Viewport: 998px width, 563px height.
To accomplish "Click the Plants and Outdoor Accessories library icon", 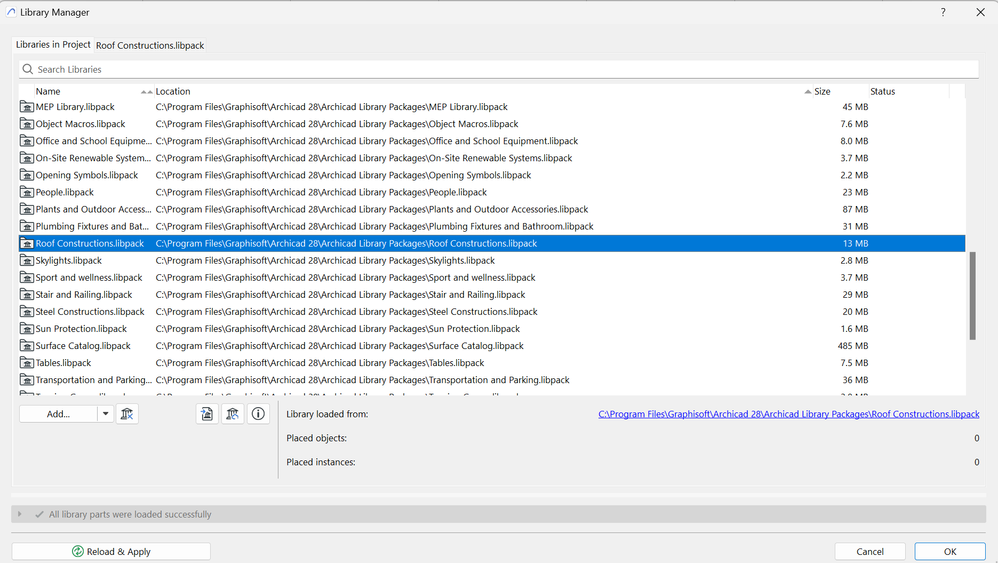I will tap(27, 209).
